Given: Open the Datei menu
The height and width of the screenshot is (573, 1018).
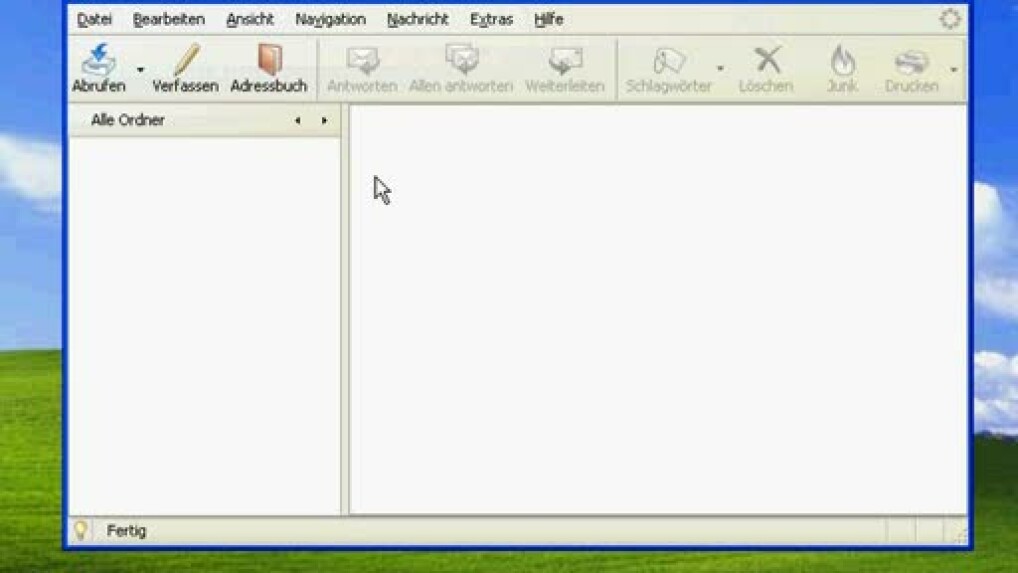Looking at the screenshot, I should (94, 19).
